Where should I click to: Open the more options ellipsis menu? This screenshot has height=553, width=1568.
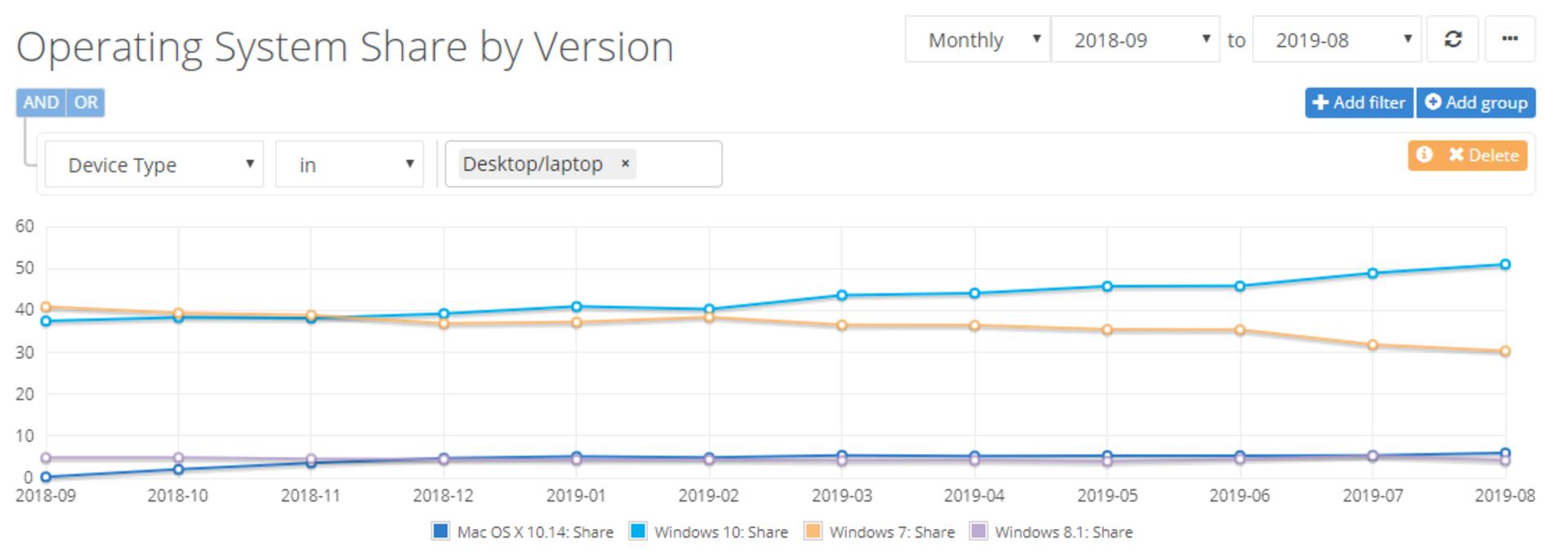[1509, 39]
